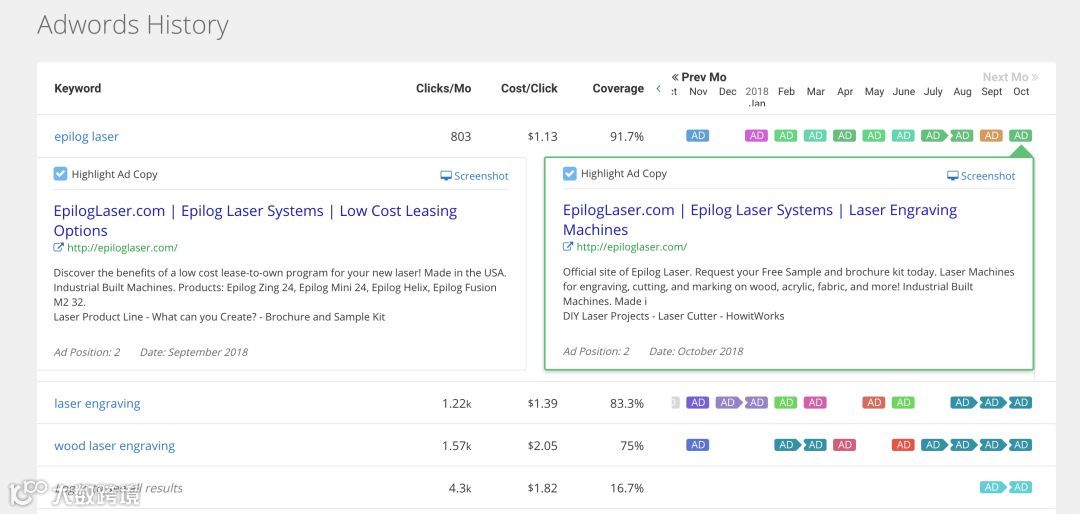Open October AD badge for wood laser engraving
The height and width of the screenshot is (514, 1080).
[1021, 445]
